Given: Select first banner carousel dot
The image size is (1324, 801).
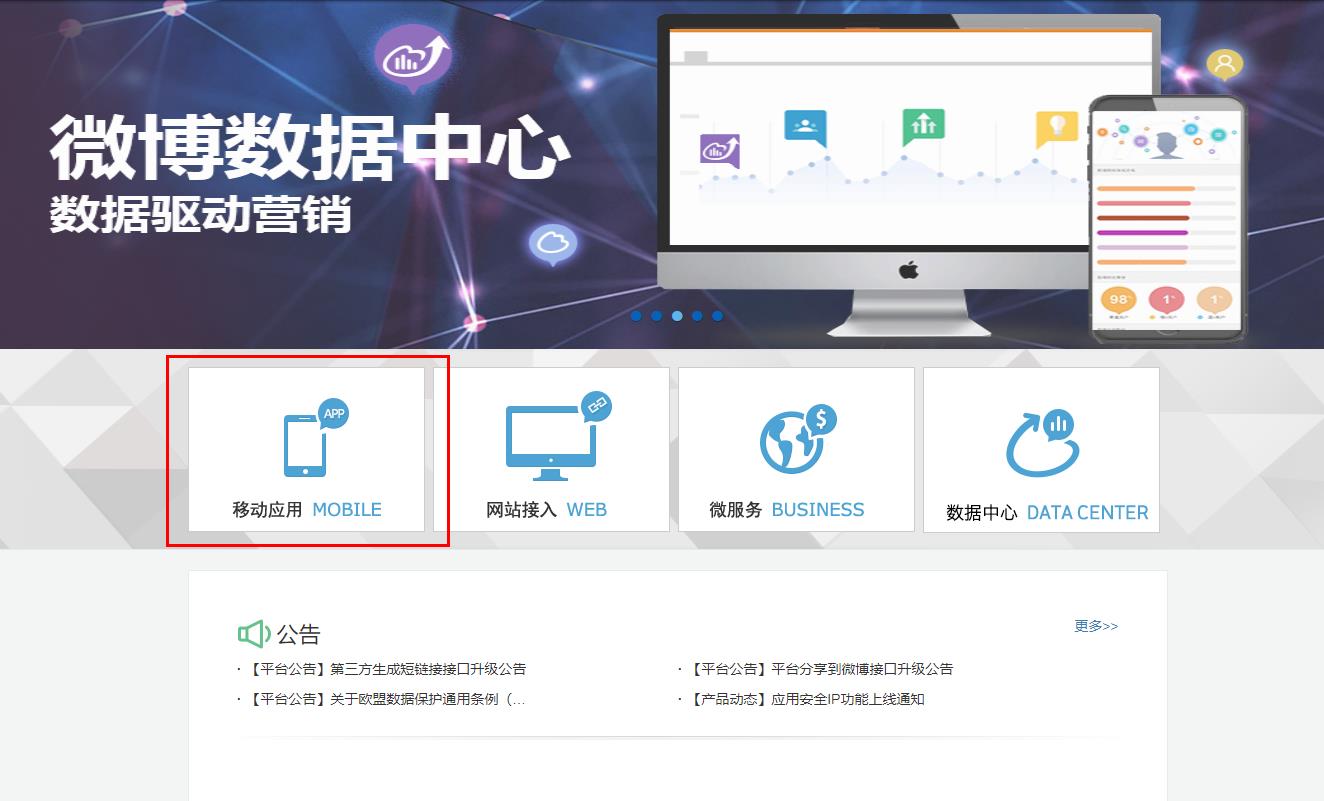Looking at the screenshot, I should point(636,316).
